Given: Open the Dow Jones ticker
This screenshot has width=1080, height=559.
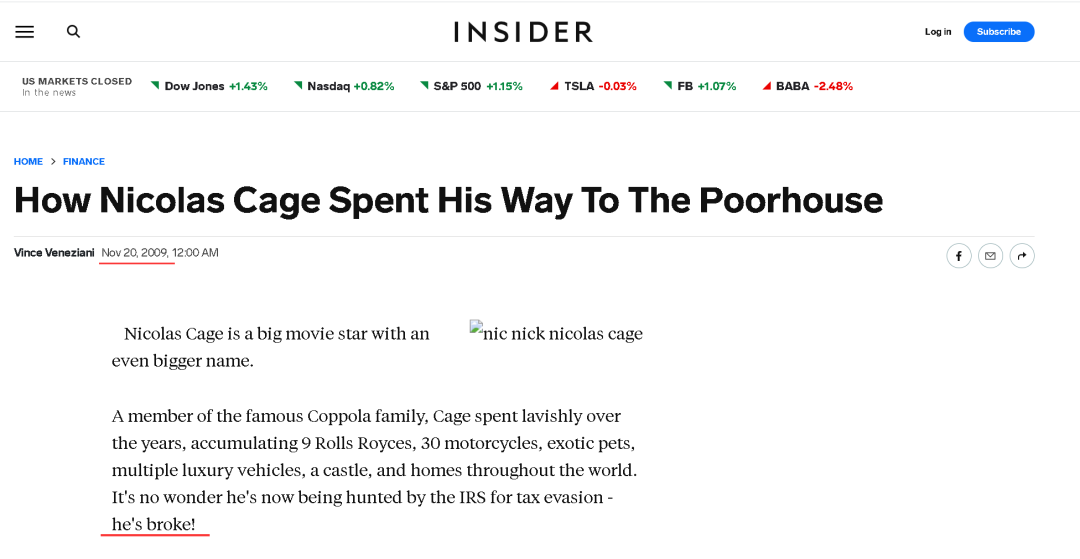Looking at the screenshot, I should coord(209,86).
